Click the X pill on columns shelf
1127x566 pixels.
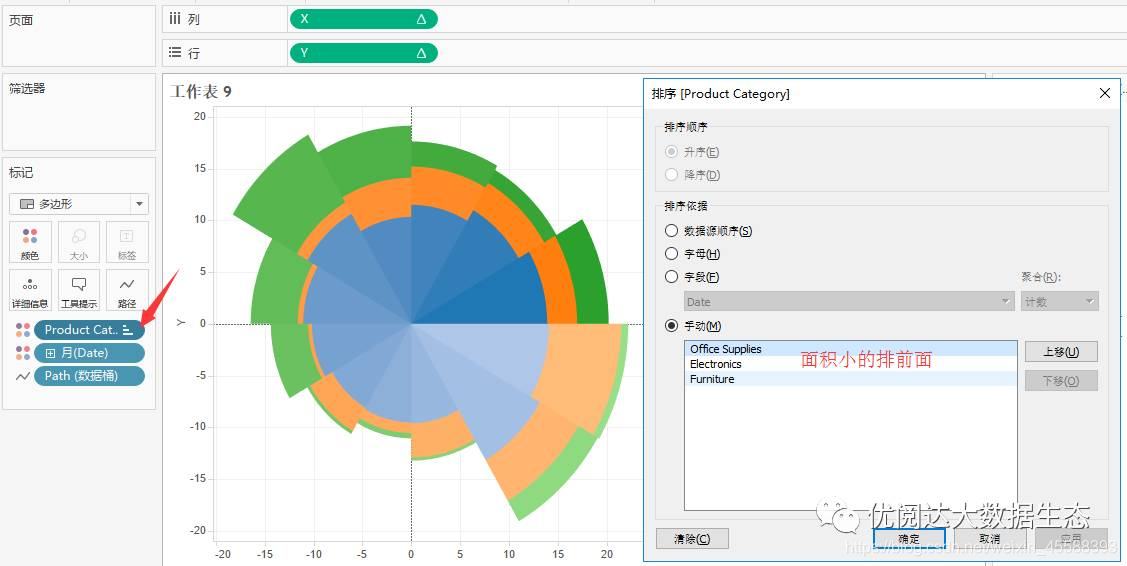pyautogui.click(x=364, y=19)
